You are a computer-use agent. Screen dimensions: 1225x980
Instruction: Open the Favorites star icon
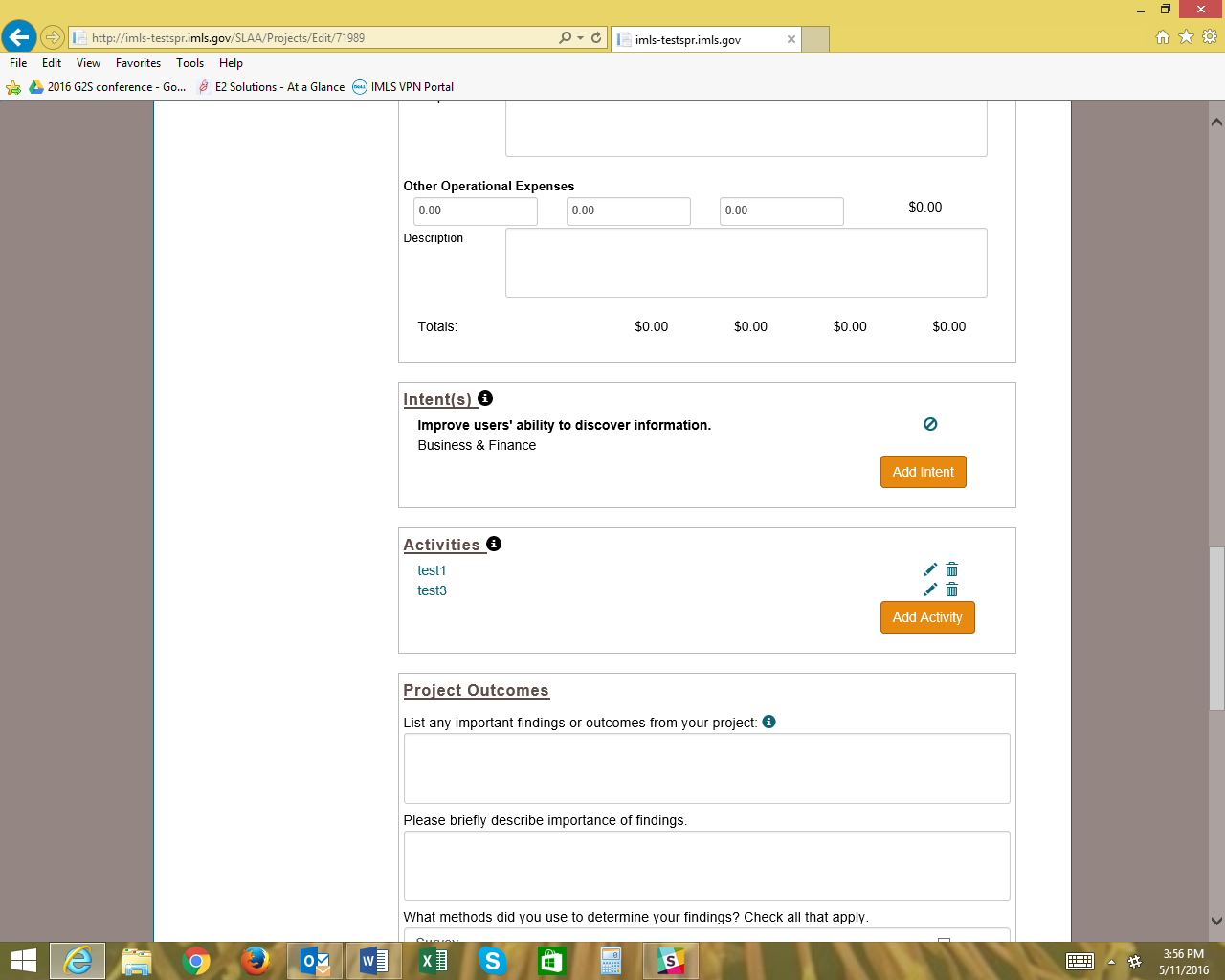tap(1186, 36)
